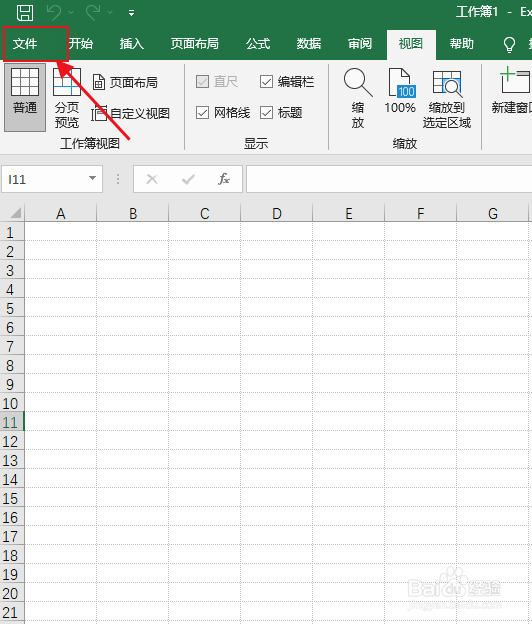Select column E header
Viewport: 532px width, 624px height.
click(349, 213)
